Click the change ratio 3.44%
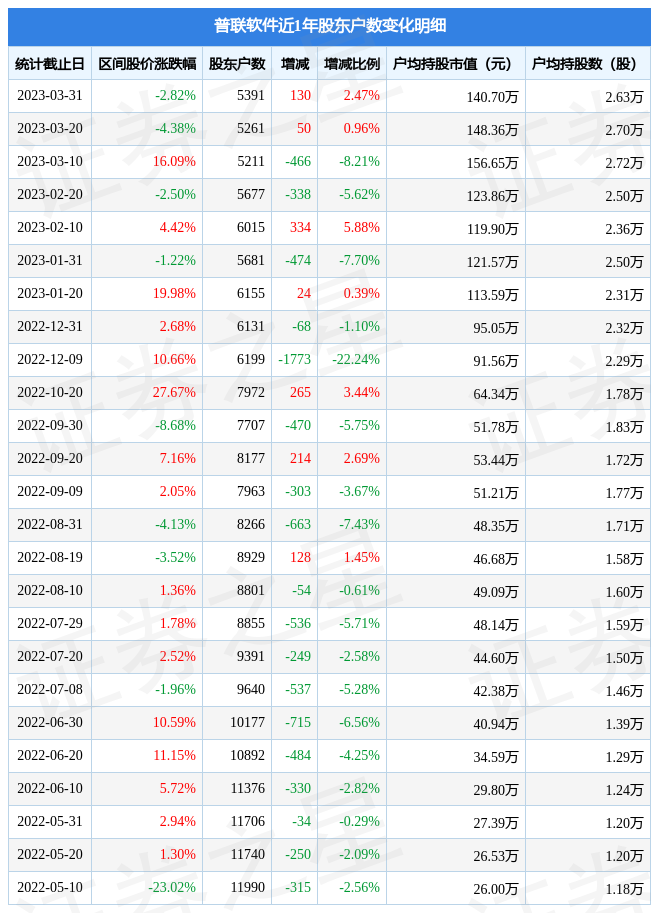Image resolution: width=651 pixels, height=913 pixels. click(x=362, y=392)
